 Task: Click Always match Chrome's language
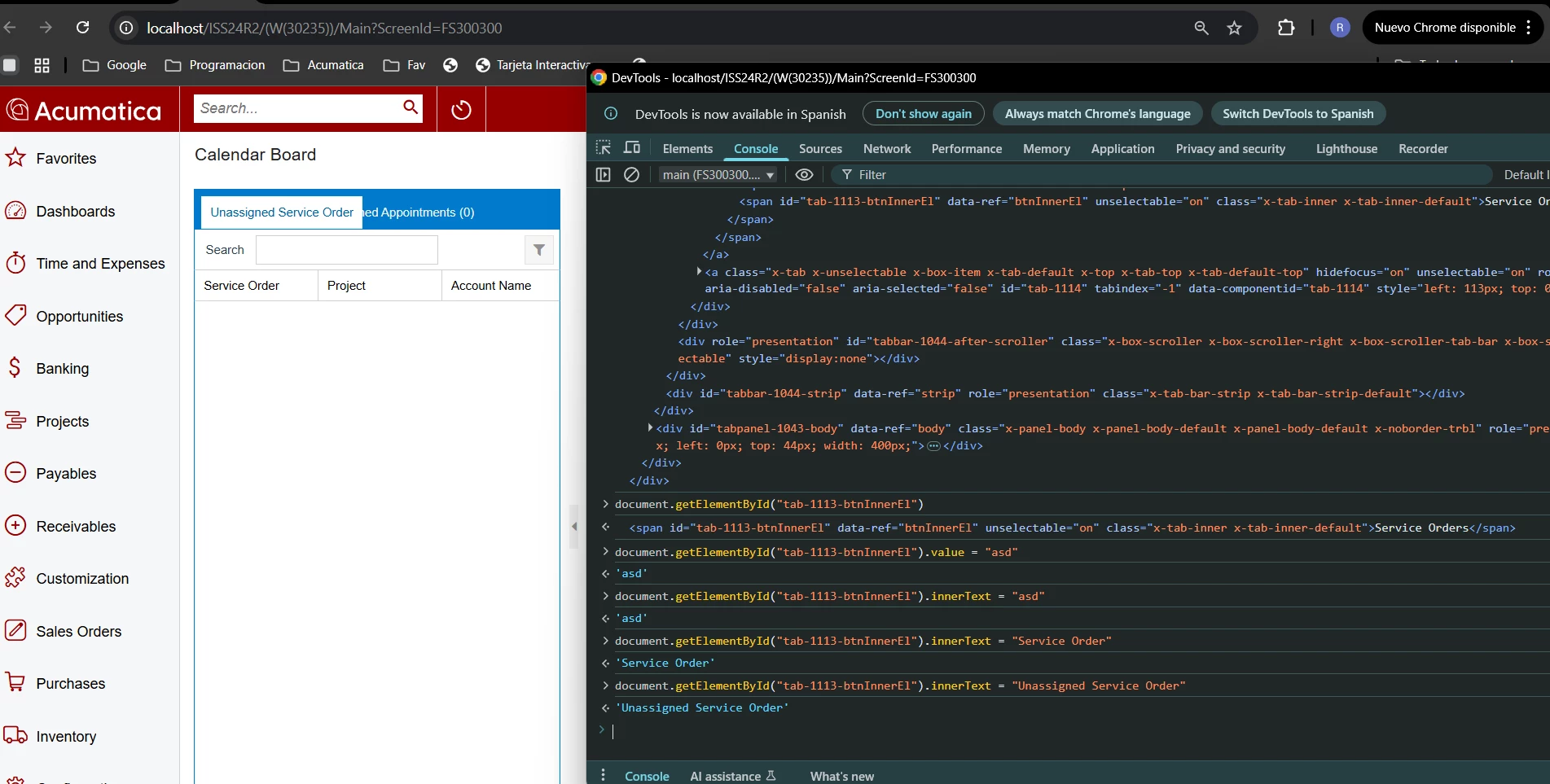click(x=1097, y=114)
